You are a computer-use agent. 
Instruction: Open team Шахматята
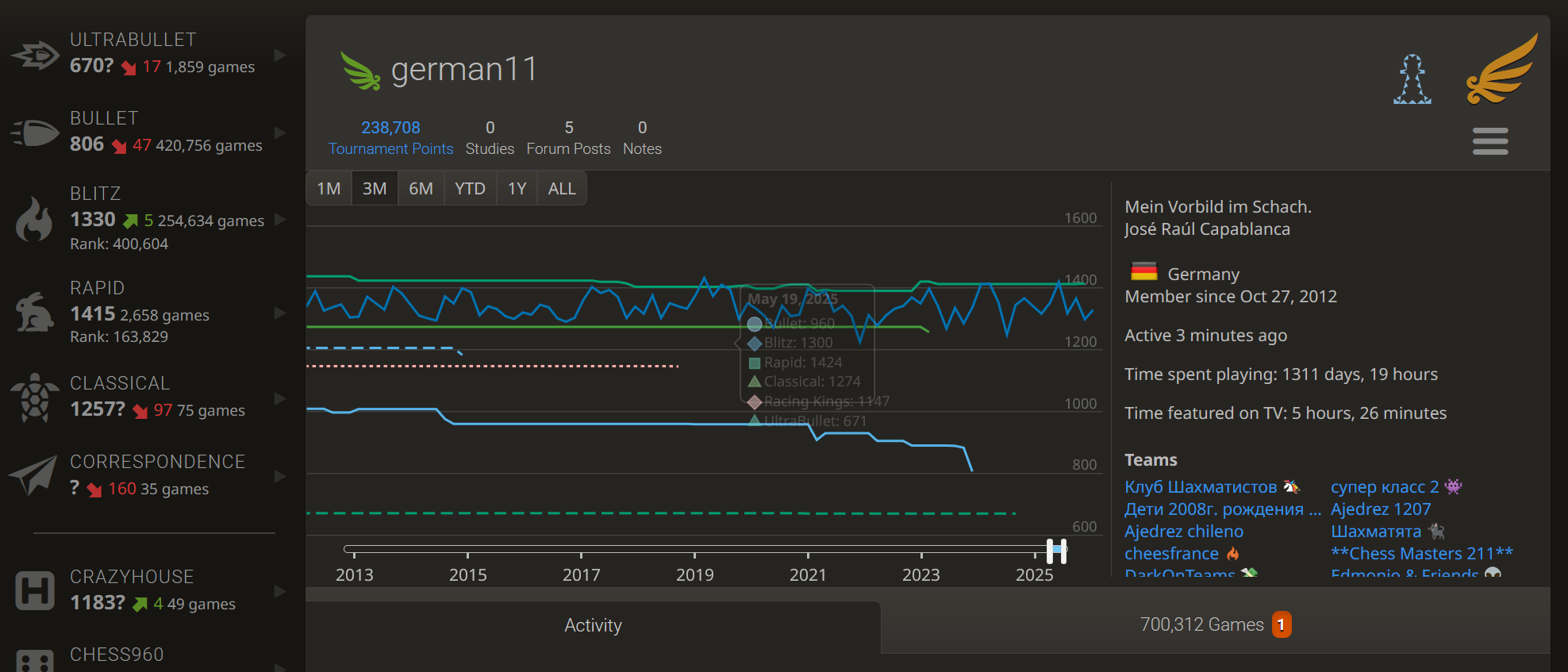(1387, 531)
